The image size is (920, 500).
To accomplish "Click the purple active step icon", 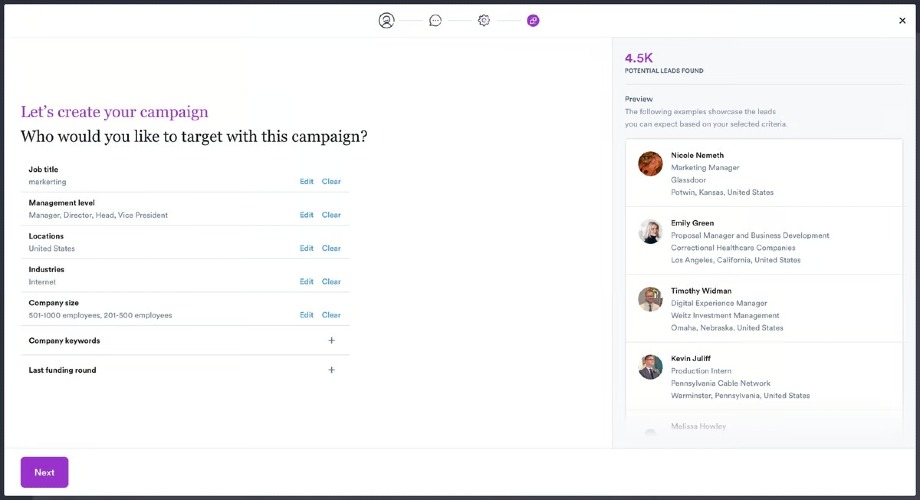I will click(x=533, y=21).
